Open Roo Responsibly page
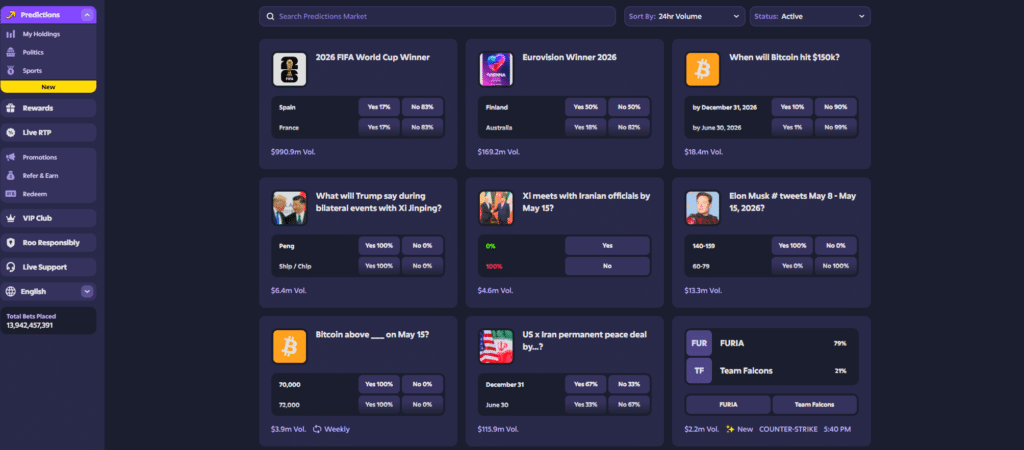This screenshot has height=450, width=1024. tap(48, 242)
